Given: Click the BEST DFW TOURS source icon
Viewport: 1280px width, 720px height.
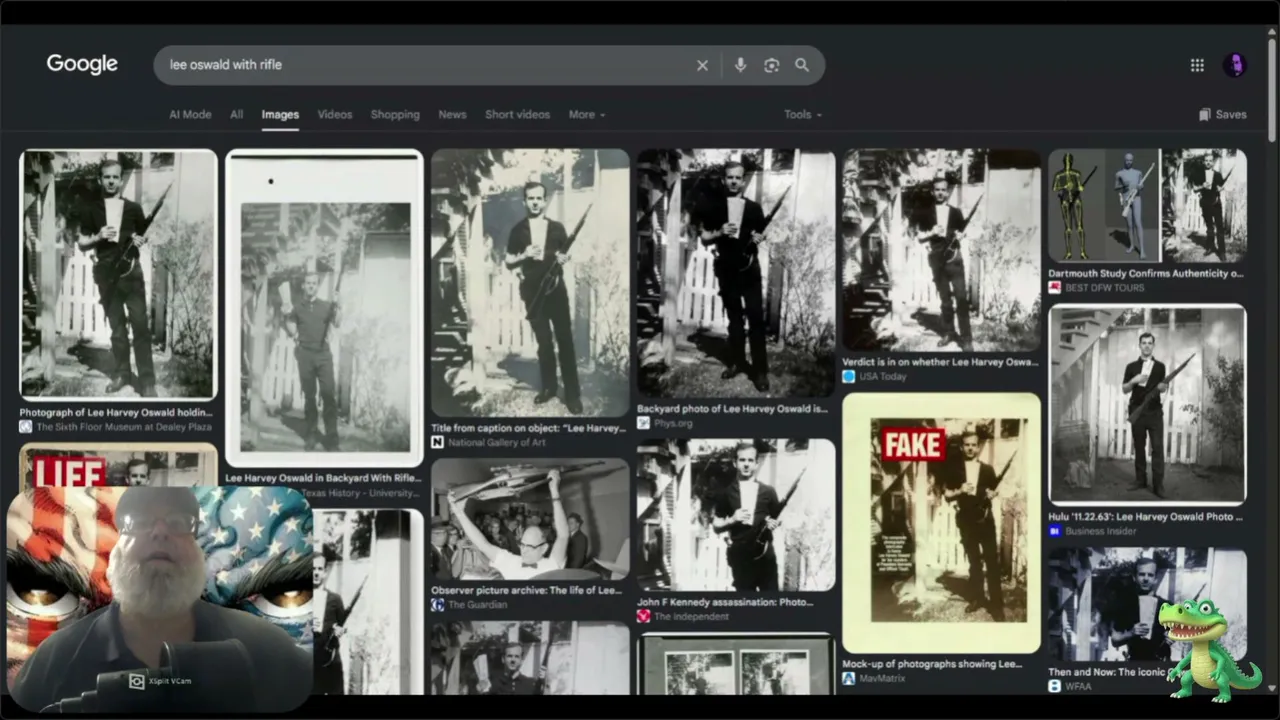Looking at the screenshot, I should click(1054, 287).
